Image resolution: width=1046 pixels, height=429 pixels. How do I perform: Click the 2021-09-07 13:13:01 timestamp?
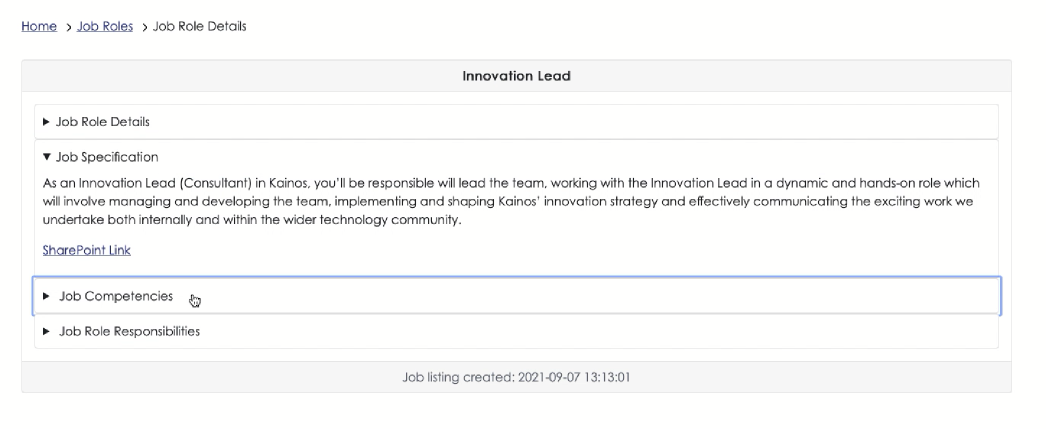pos(574,378)
